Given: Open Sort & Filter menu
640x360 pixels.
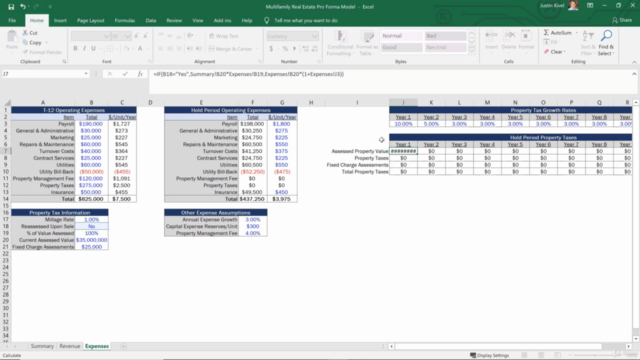Looking at the screenshot, I should click(587, 43).
